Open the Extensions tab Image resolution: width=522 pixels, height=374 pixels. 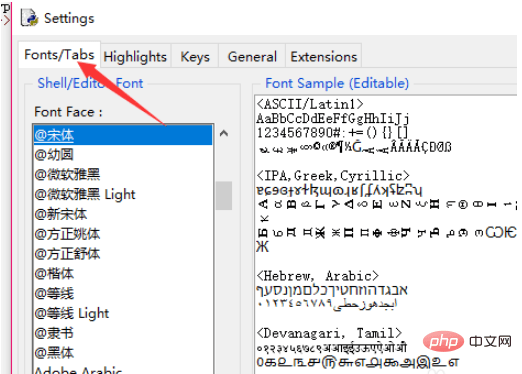pyautogui.click(x=324, y=56)
